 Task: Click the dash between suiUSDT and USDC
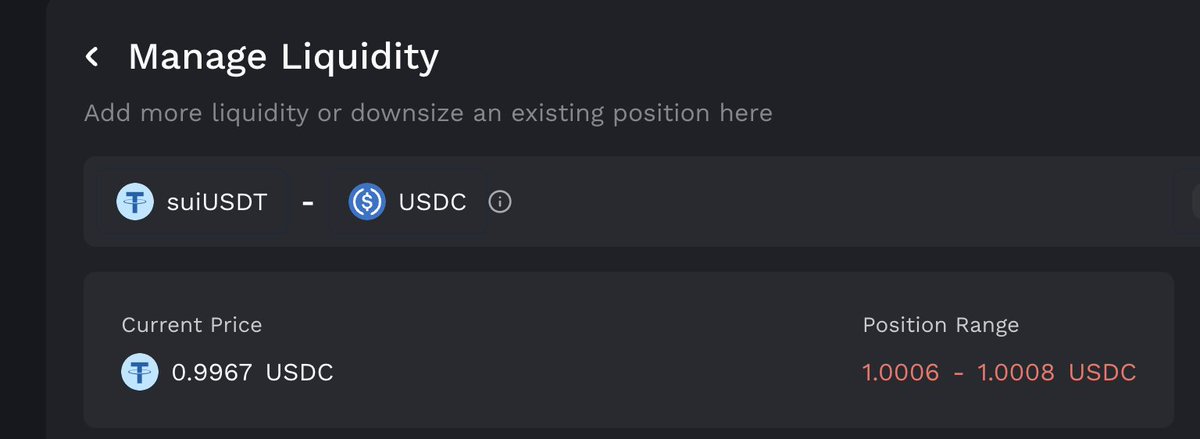[x=308, y=203]
